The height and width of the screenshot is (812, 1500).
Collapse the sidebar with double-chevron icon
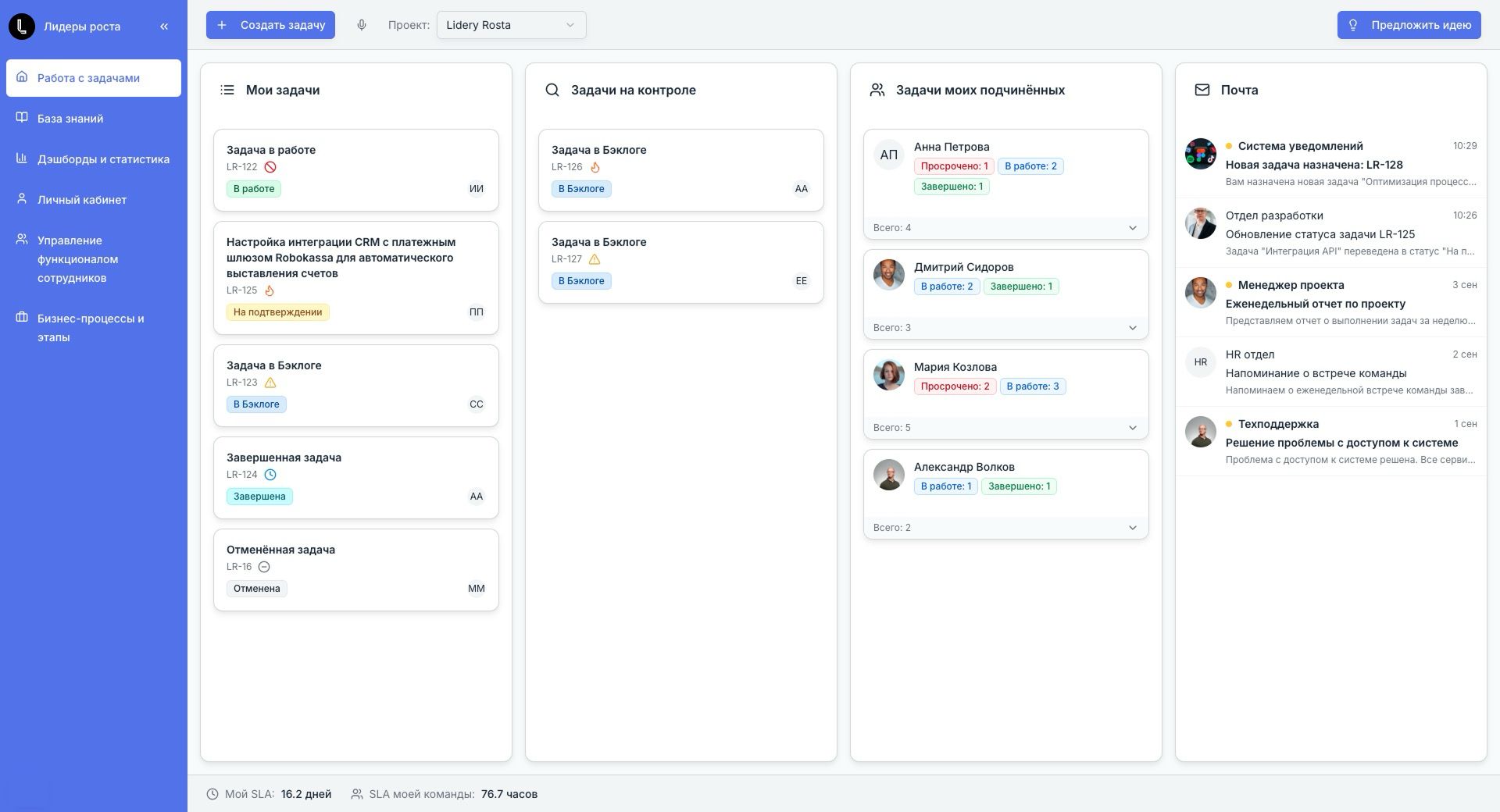pyautogui.click(x=164, y=27)
